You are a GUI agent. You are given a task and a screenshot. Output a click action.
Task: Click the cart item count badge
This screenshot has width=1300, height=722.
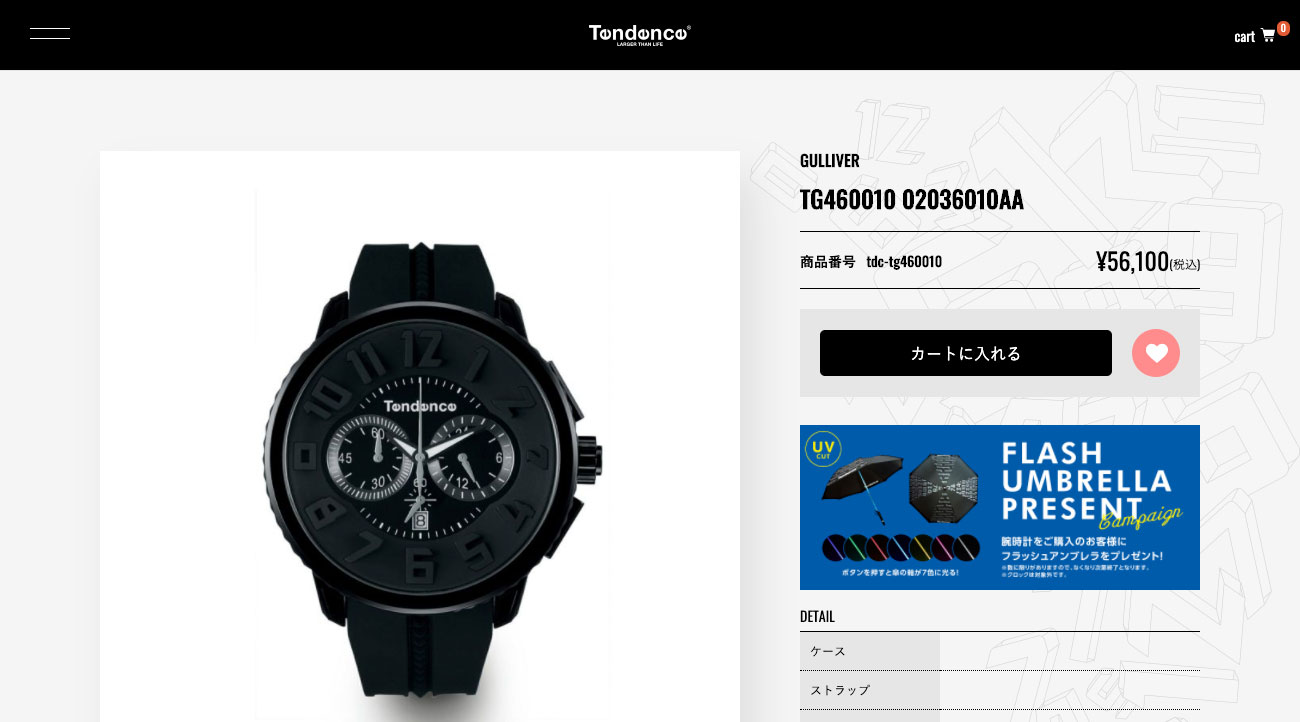pyautogui.click(x=1283, y=28)
